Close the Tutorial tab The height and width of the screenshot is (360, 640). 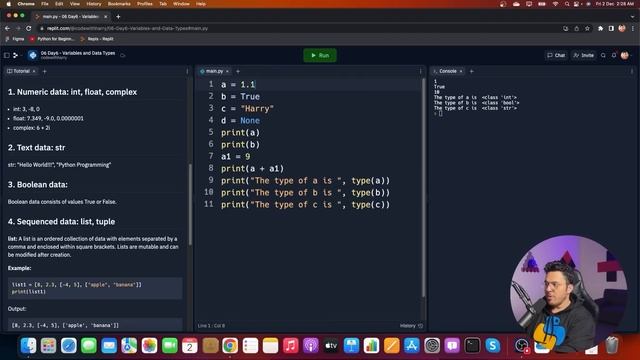click(34, 71)
